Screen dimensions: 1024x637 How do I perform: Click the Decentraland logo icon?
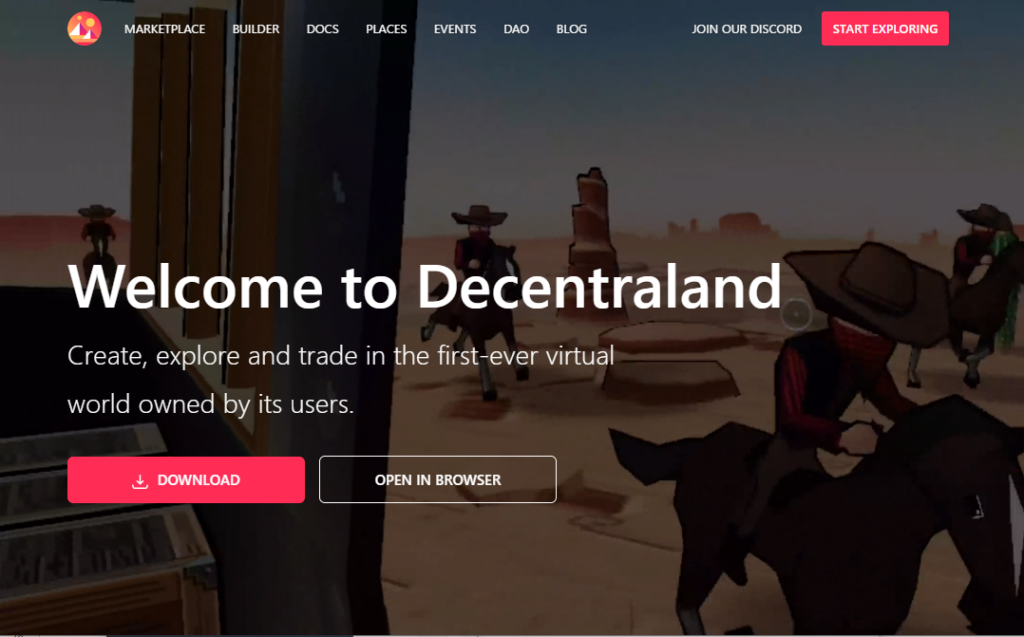pyautogui.click(x=84, y=29)
